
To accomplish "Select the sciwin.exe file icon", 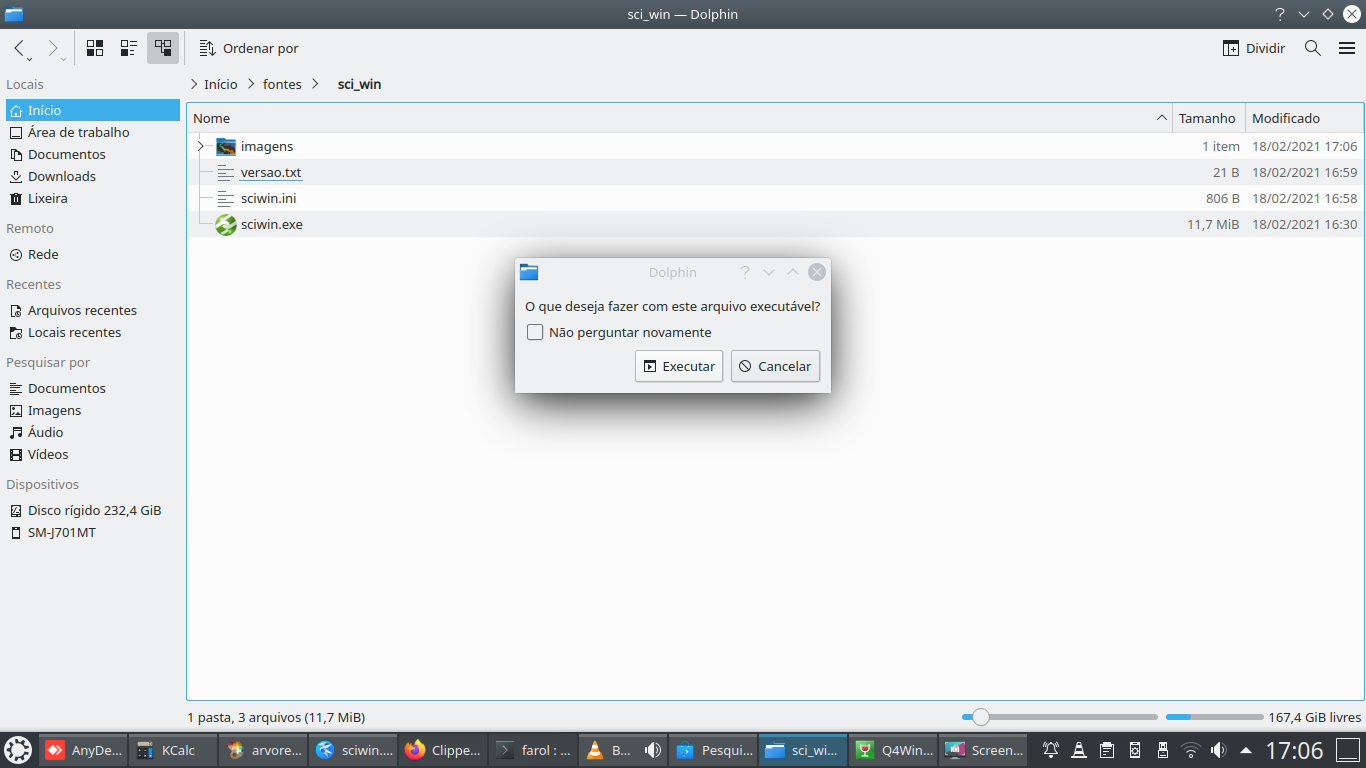I will click(226, 224).
